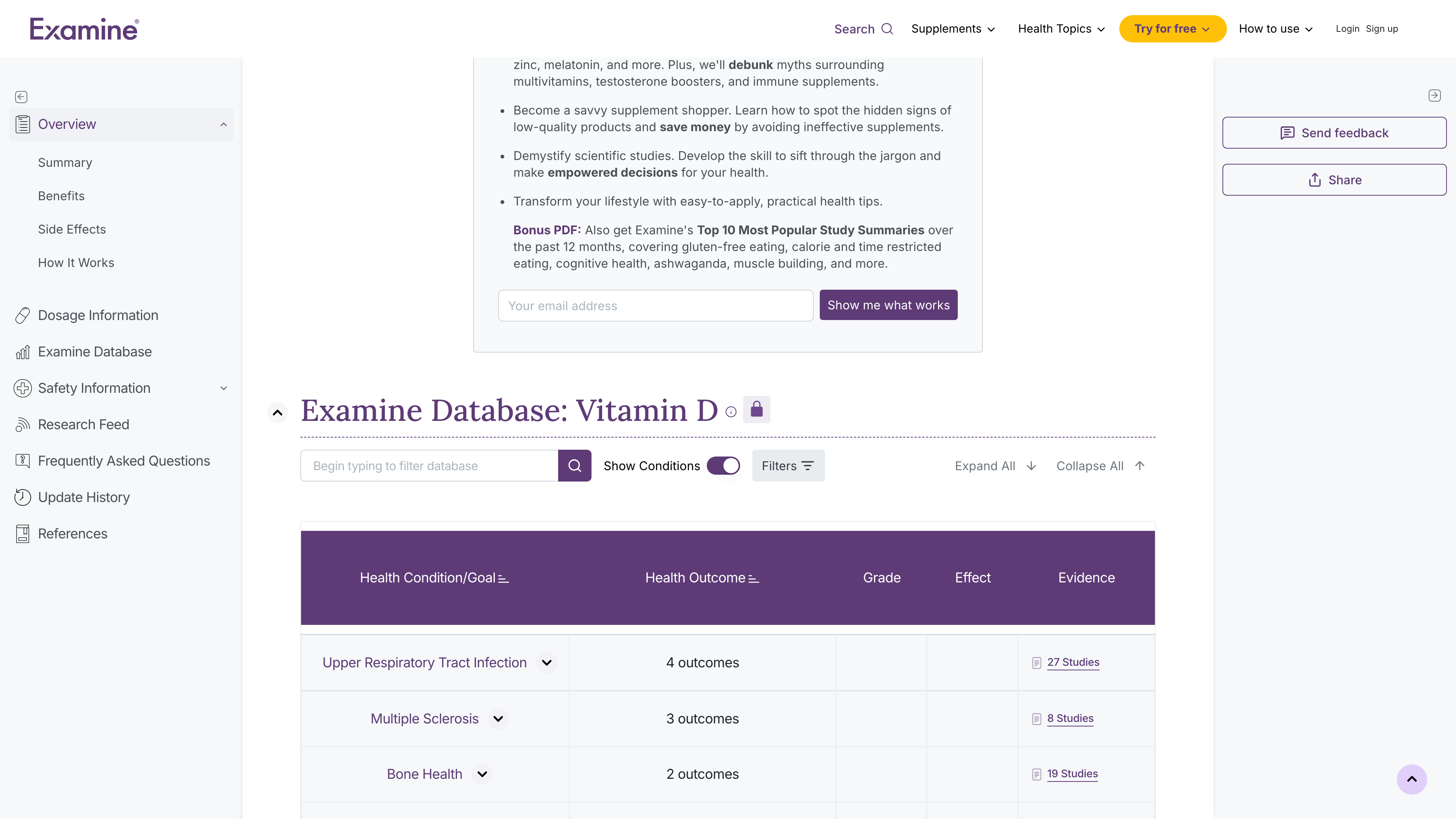Click the Login link
1456x819 pixels.
(x=1348, y=29)
